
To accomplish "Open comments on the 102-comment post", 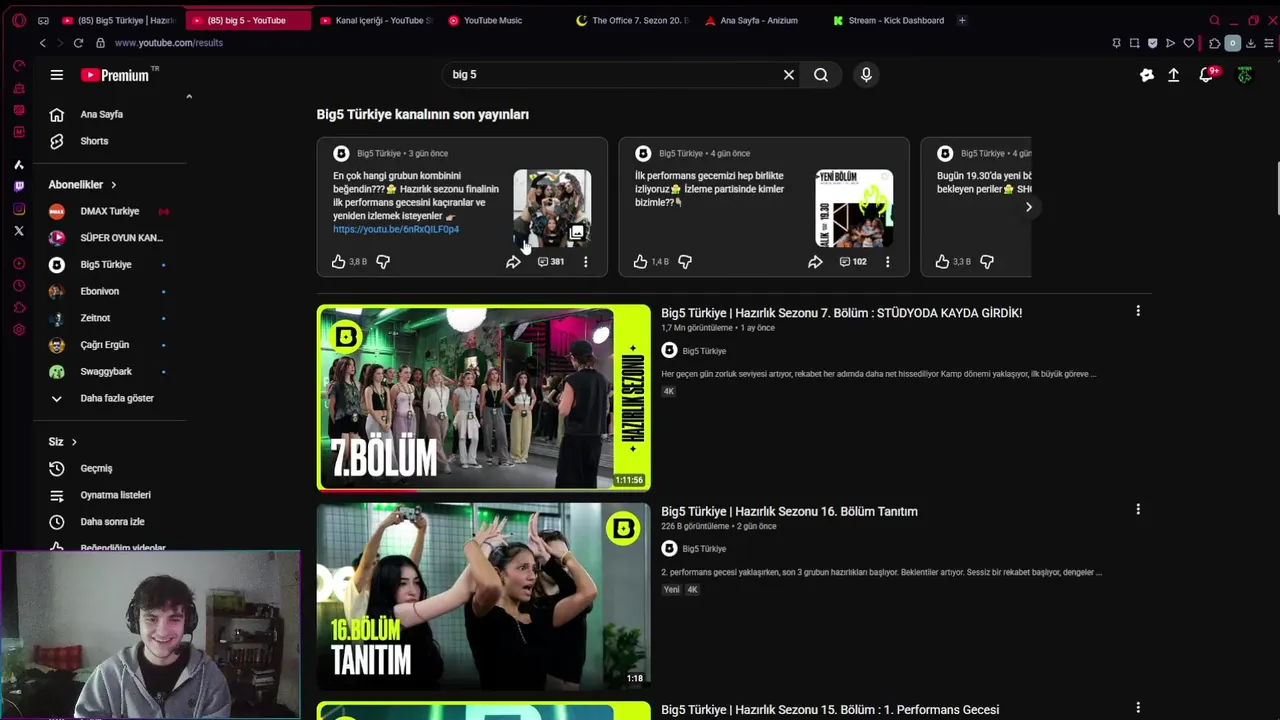I will pyautogui.click(x=853, y=262).
